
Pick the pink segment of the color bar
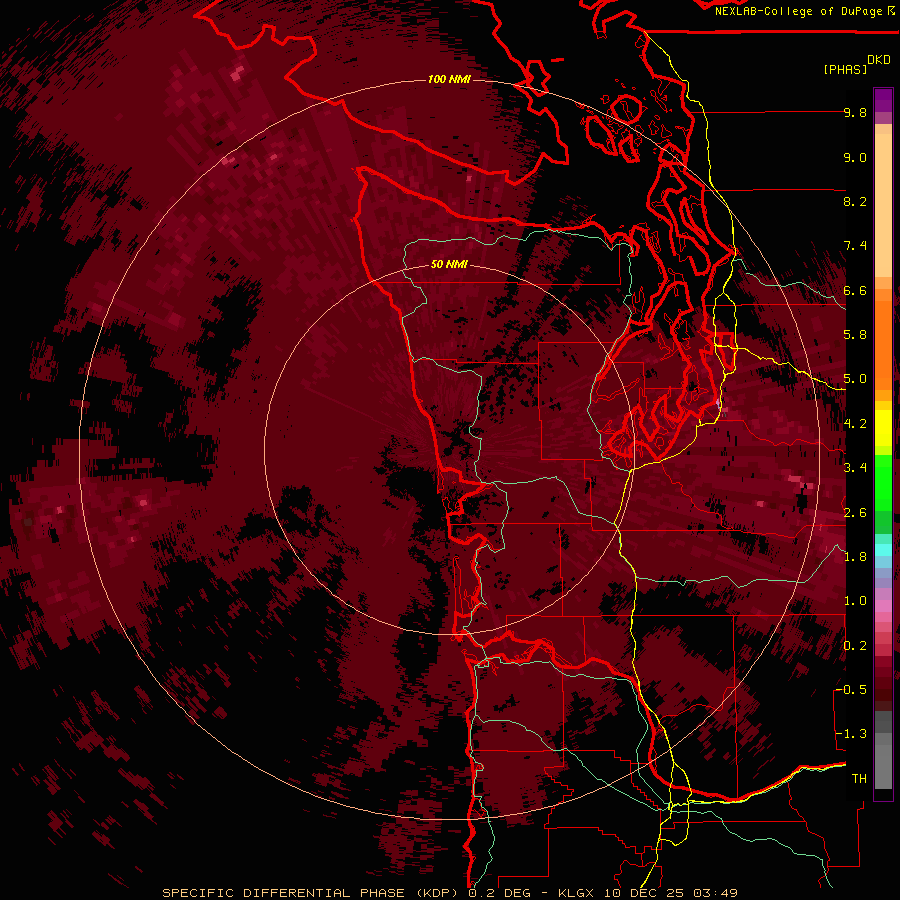tap(883, 606)
